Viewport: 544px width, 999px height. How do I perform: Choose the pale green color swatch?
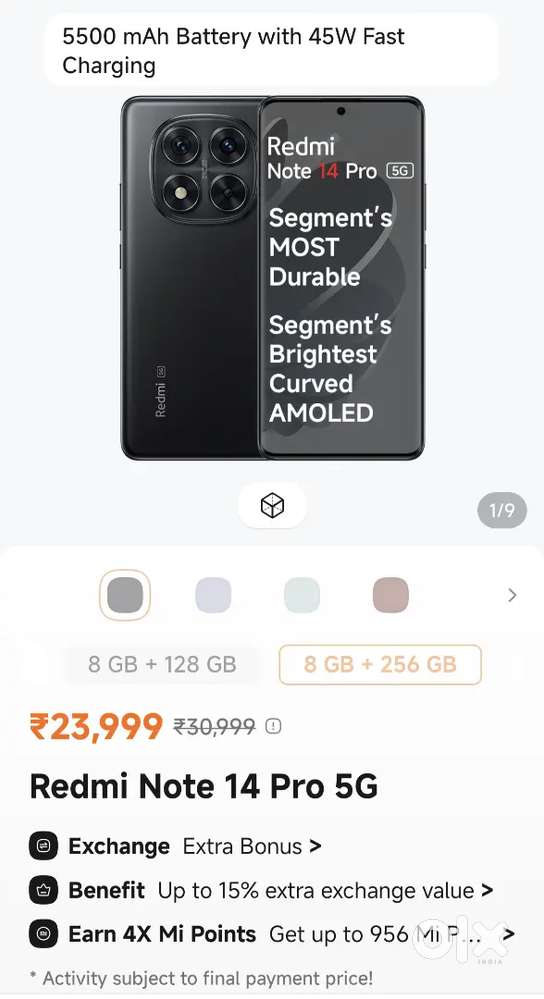[x=302, y=595]
